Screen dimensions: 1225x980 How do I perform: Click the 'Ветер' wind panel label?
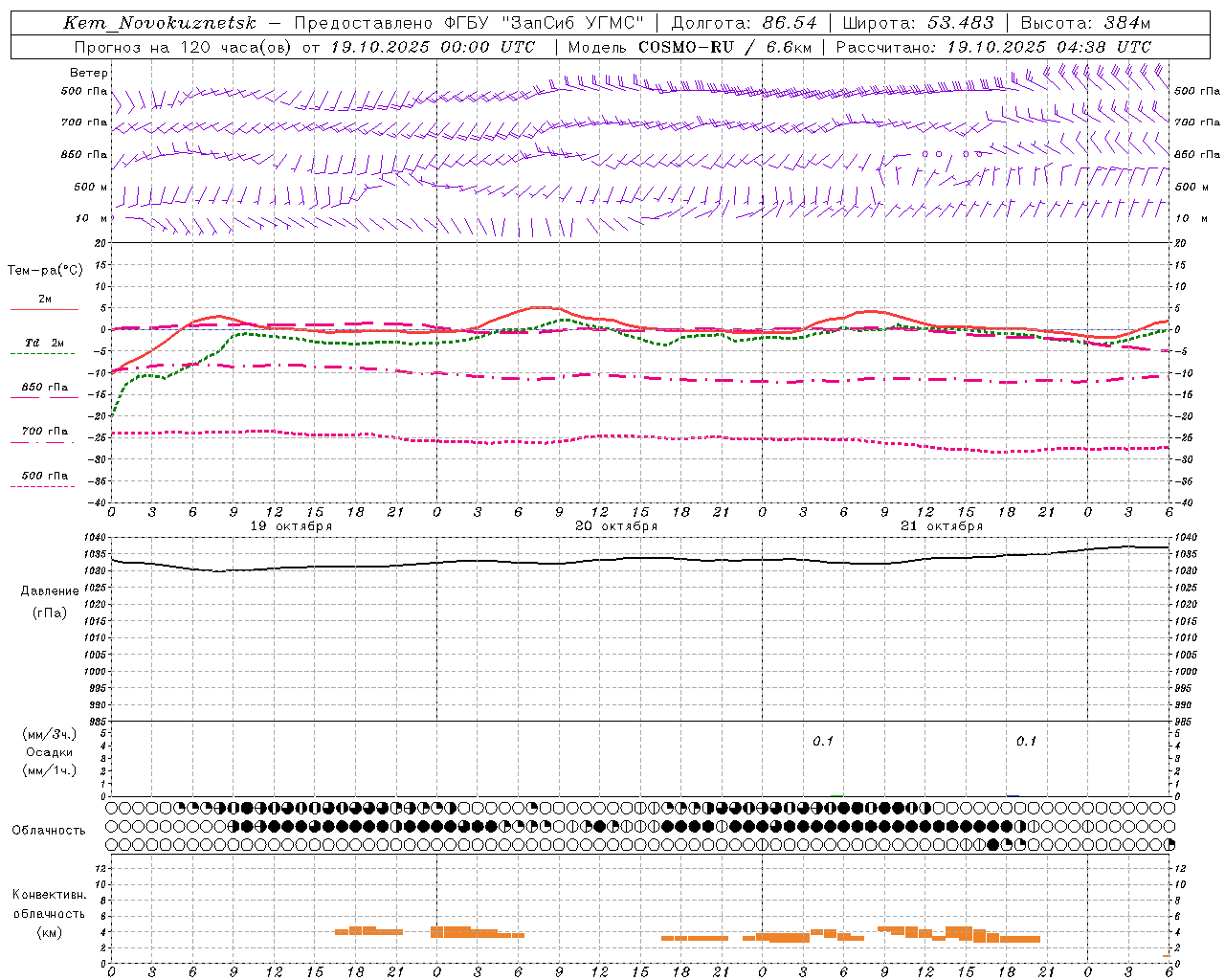pos(89,73)
